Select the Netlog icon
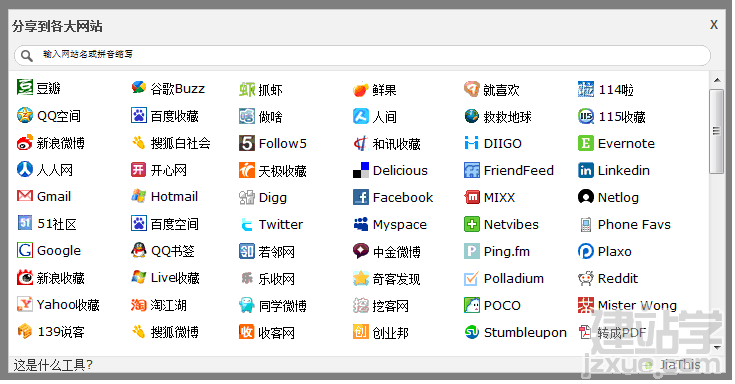 pyautogui.click(x=585, y=197)
